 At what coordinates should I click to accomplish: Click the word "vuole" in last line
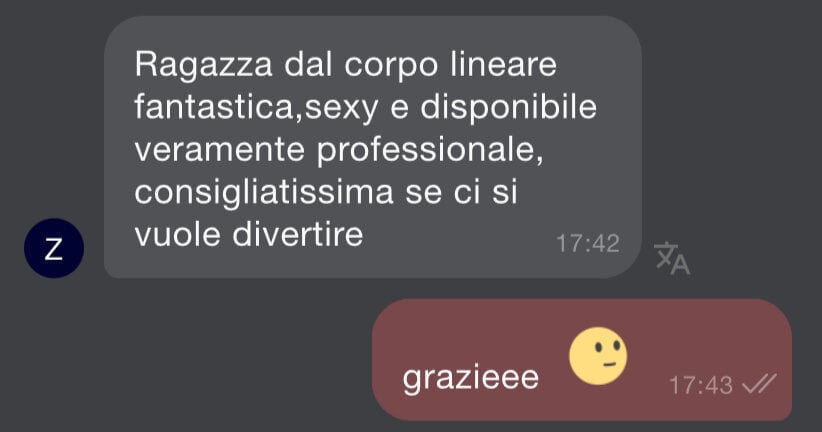(x=178, y=235)
